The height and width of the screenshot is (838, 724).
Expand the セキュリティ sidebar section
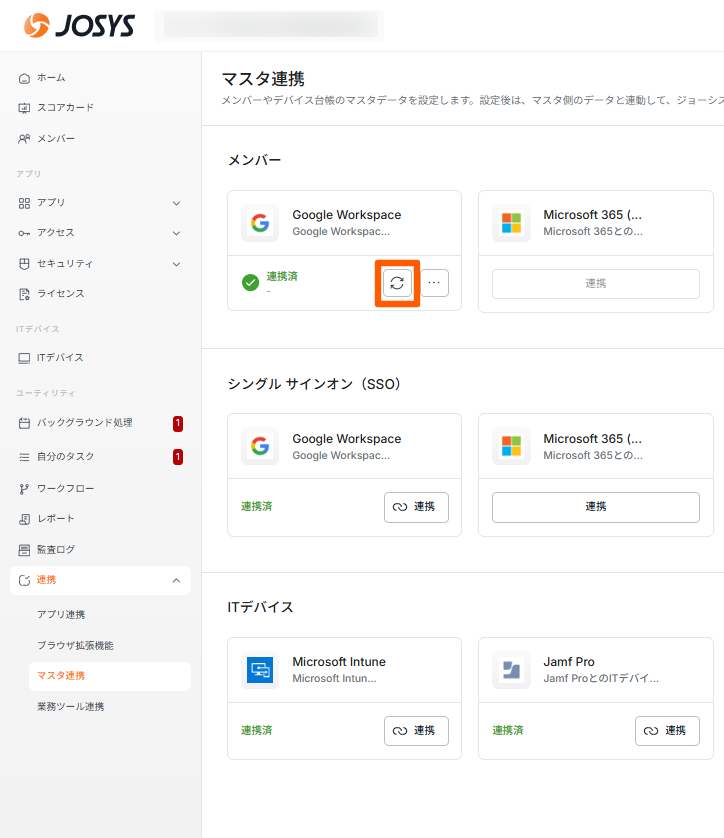(176, 264)
